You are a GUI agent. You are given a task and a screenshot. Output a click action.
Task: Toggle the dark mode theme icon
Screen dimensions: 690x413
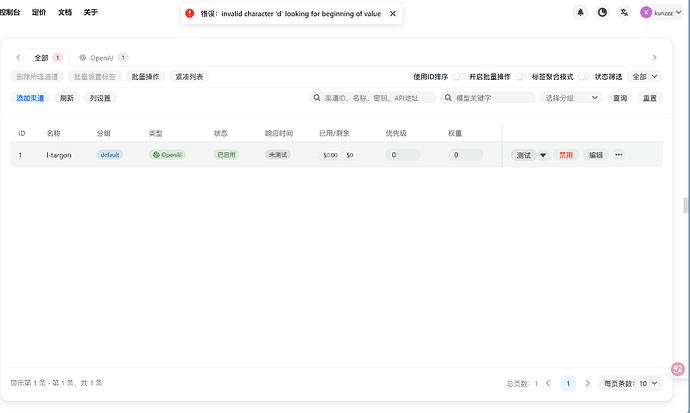click(x=602, y=12)
